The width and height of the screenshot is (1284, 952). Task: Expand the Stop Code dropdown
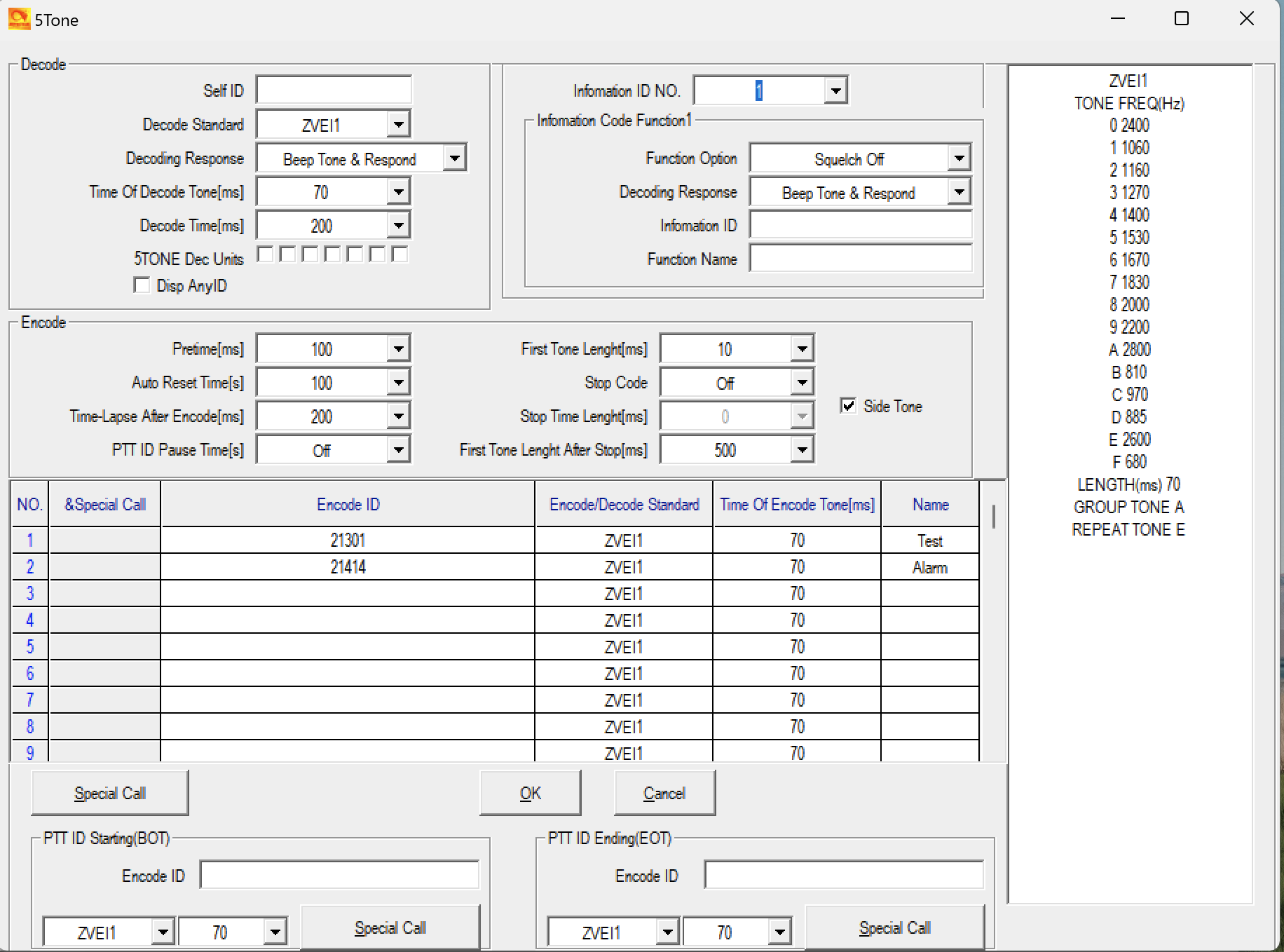pyautogui.click(x=802, y=383)
